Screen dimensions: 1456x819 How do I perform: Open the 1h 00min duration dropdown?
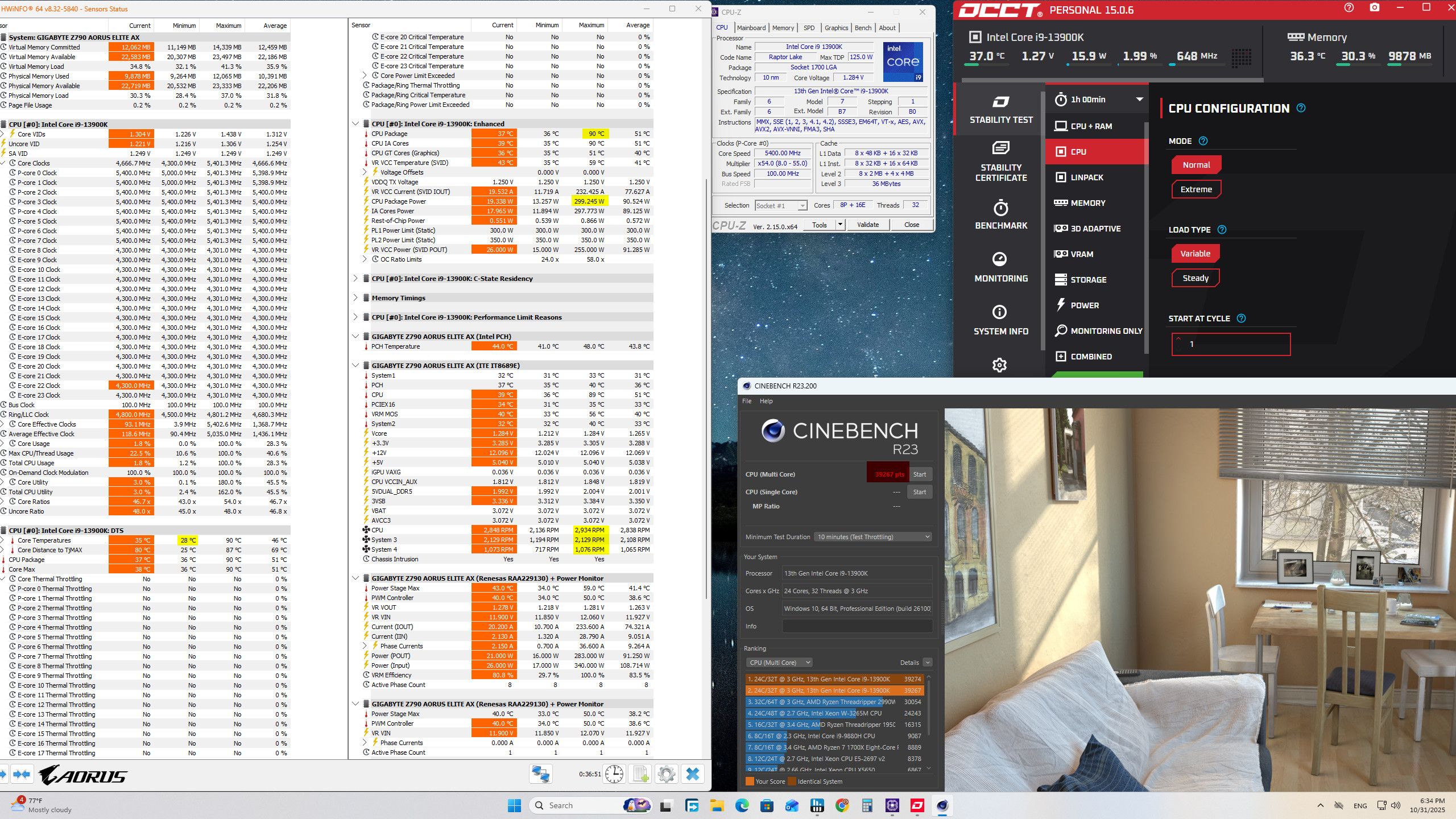pos(1098,100)
